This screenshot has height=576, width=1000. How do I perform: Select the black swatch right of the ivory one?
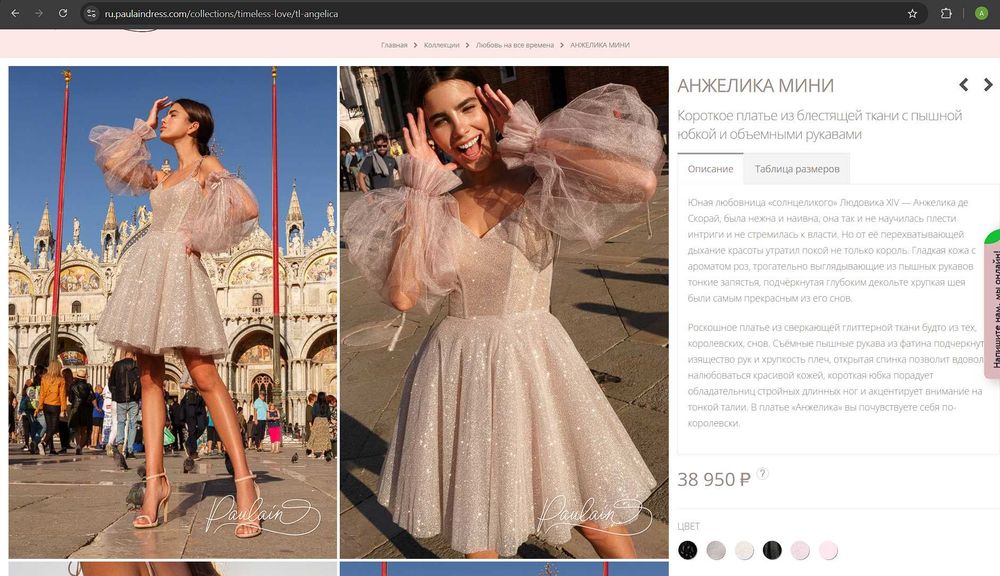click(x=772, y=550)
